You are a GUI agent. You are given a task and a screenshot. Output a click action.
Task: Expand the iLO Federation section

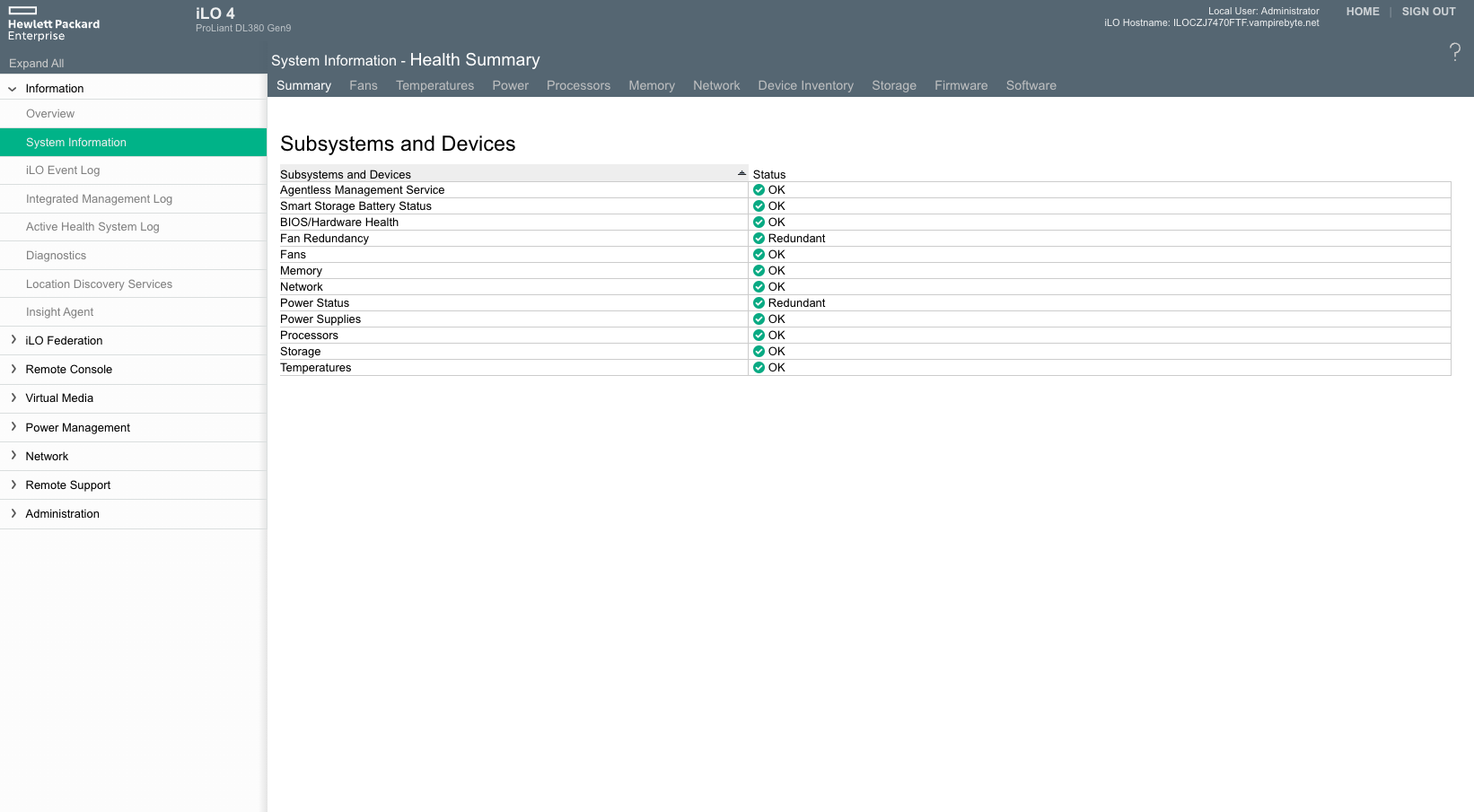[13, 340]
